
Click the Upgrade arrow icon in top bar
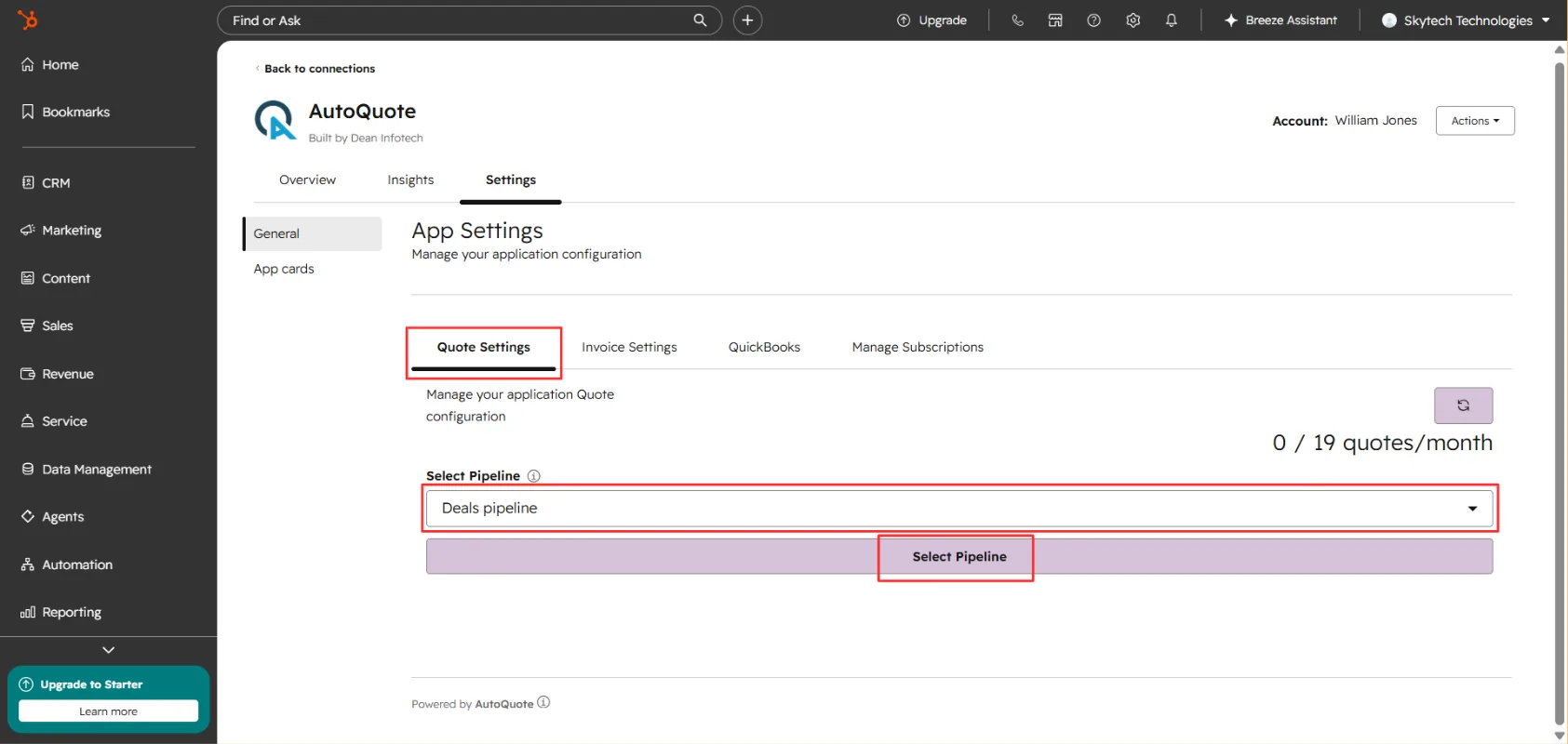point(903,20)
